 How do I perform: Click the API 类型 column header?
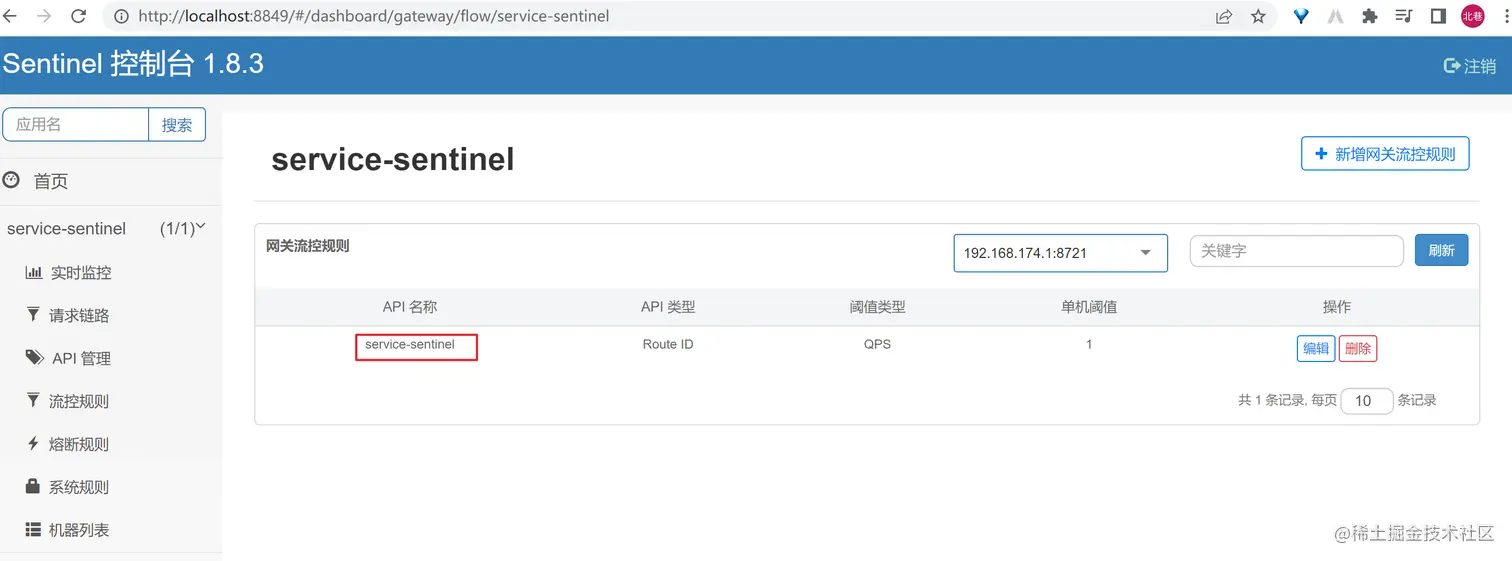click(x=668, y=307)
